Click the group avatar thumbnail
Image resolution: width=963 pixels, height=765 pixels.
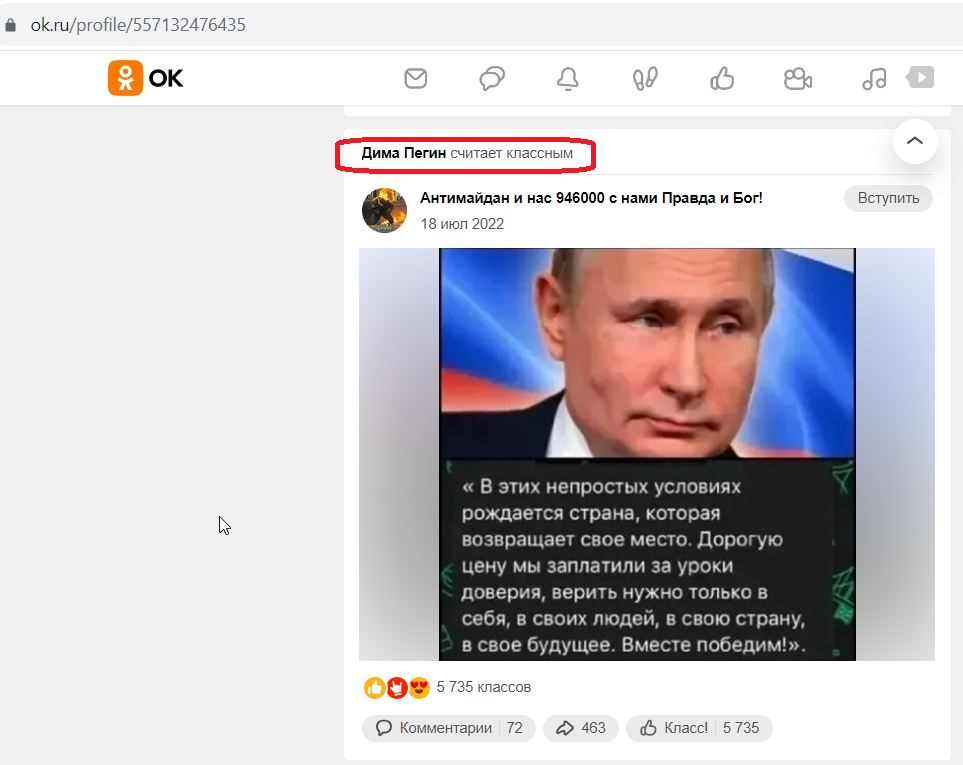point(384,210)
